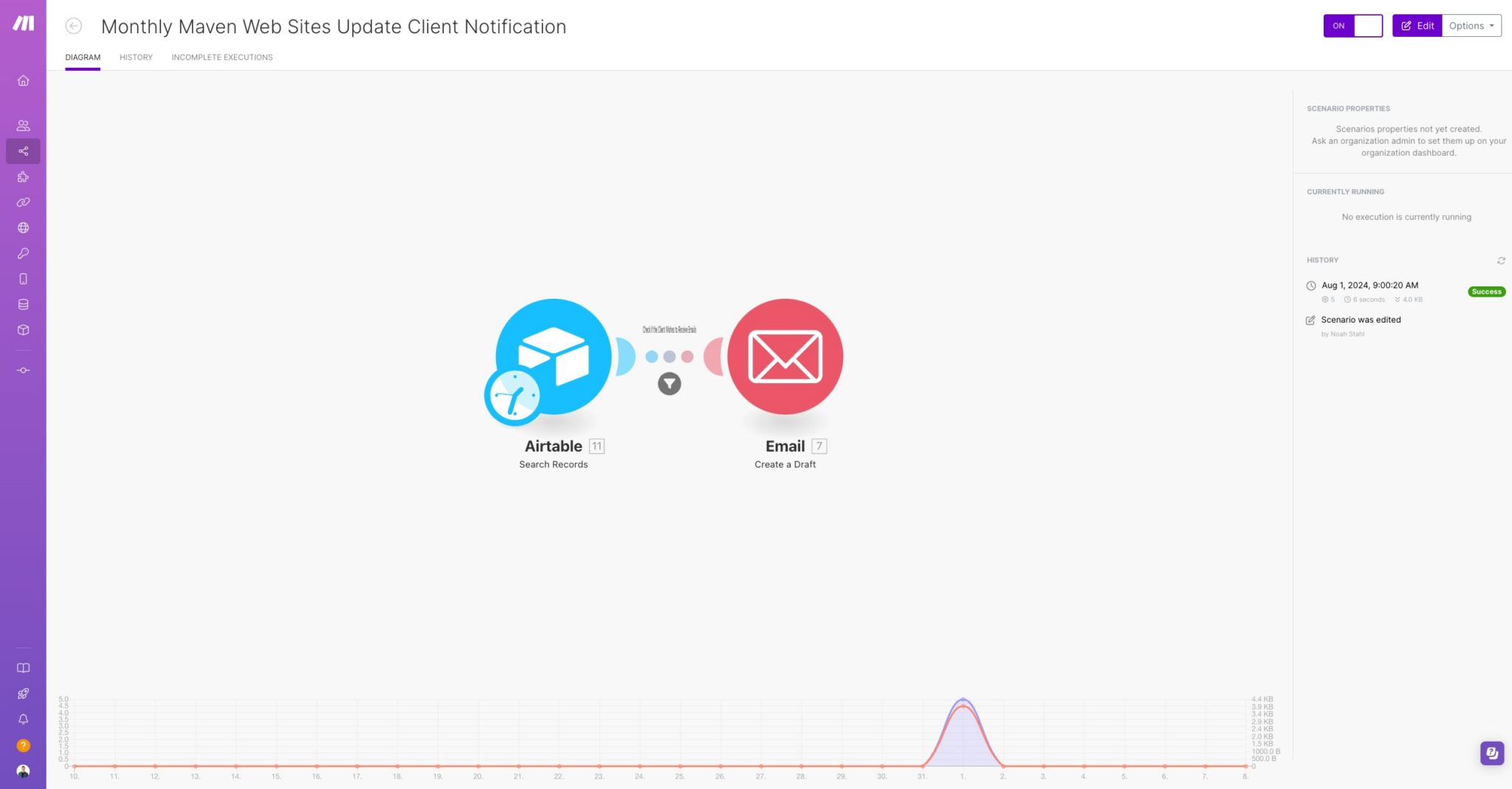Select the Airtable Search Records module
1512x789 pixels.
tap(553, 356)
